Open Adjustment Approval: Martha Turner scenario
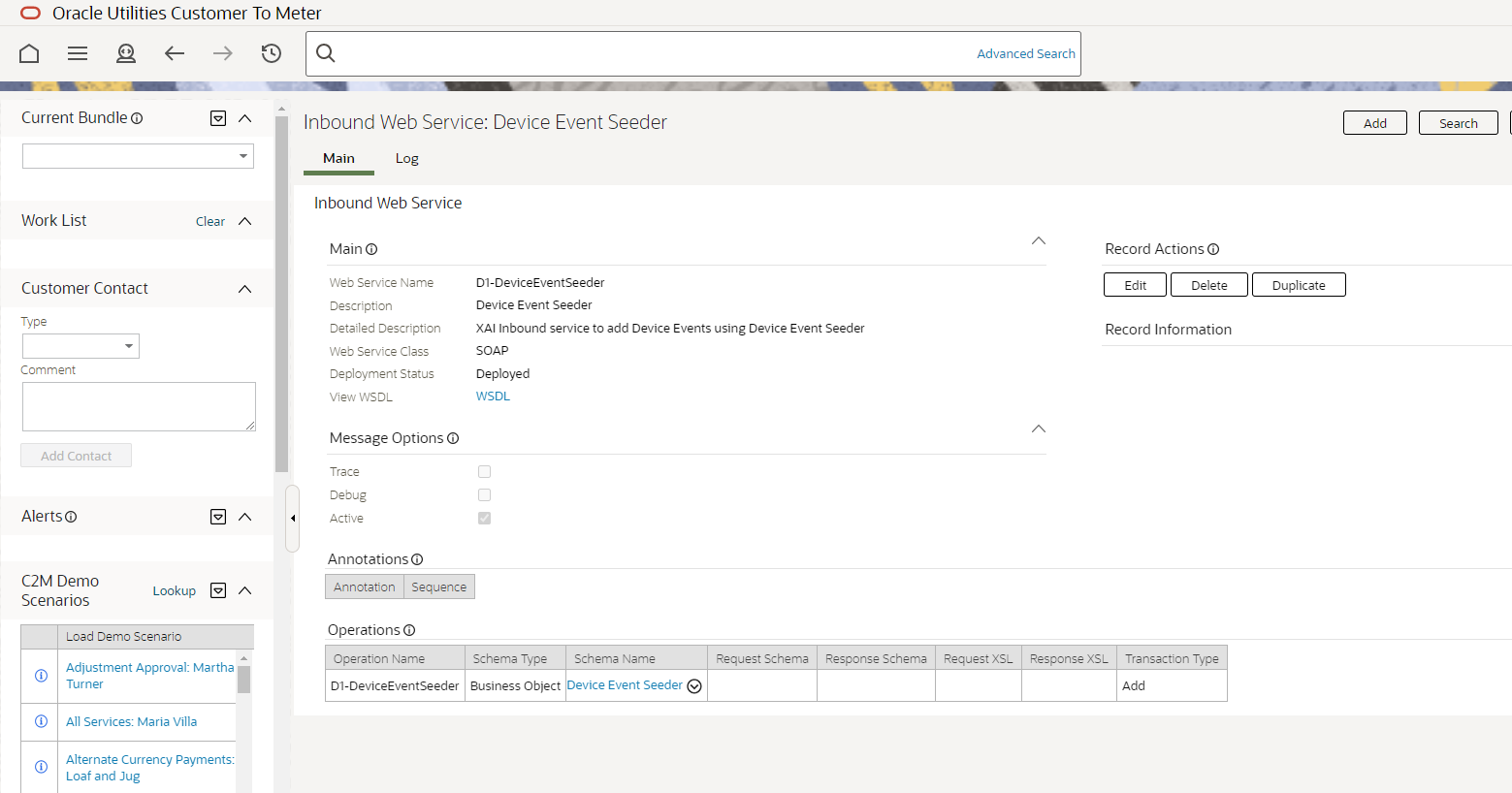 pos(150,676)
